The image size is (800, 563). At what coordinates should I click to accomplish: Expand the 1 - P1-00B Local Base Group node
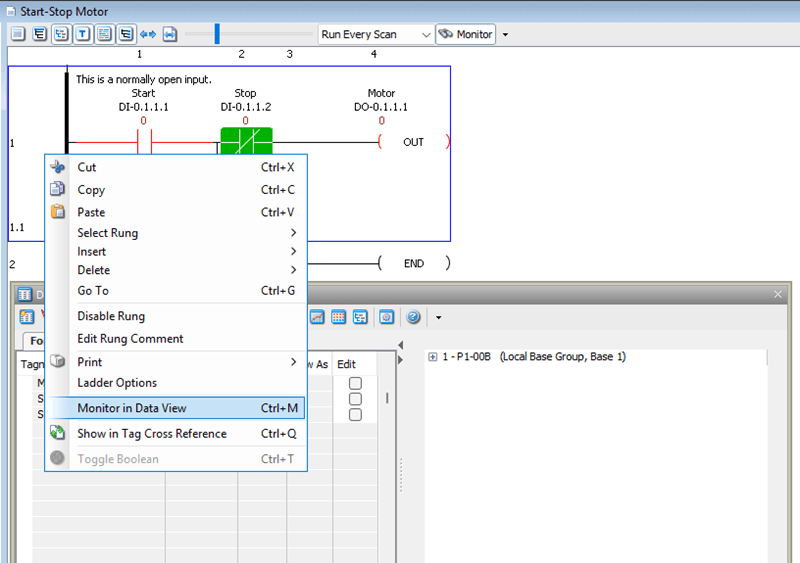coord(432,357)
